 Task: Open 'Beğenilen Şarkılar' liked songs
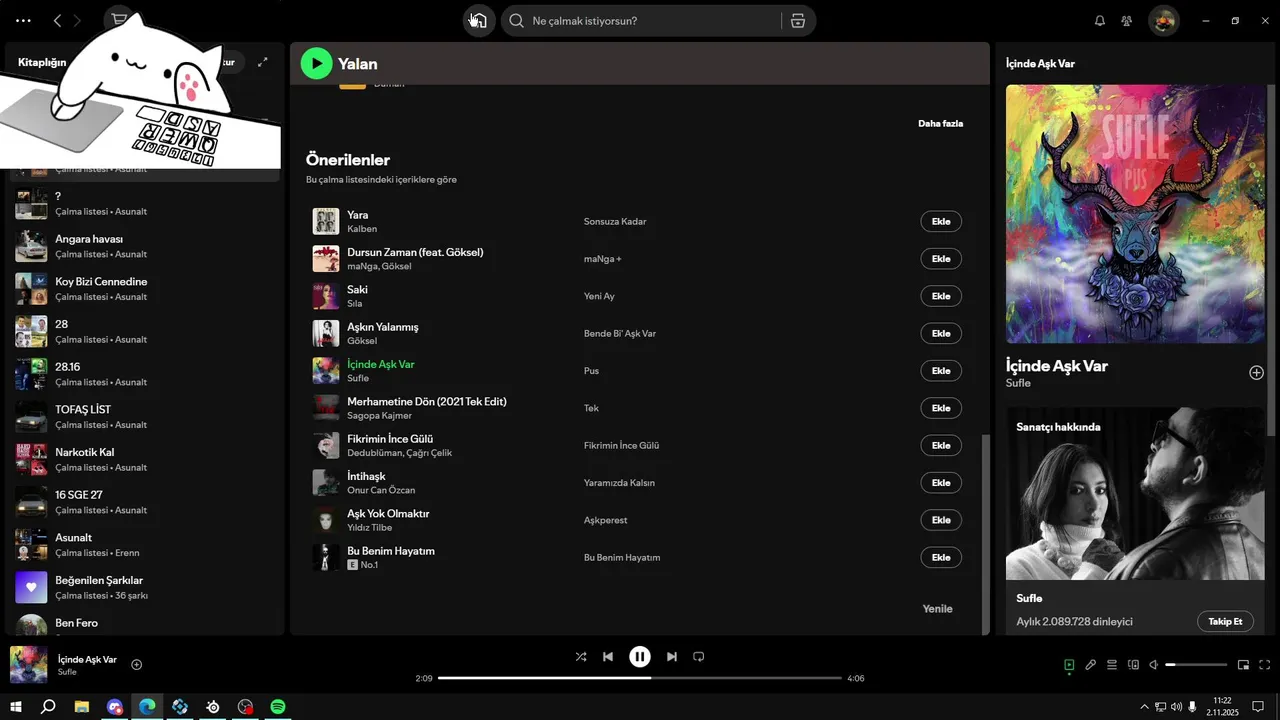point(145,587)
